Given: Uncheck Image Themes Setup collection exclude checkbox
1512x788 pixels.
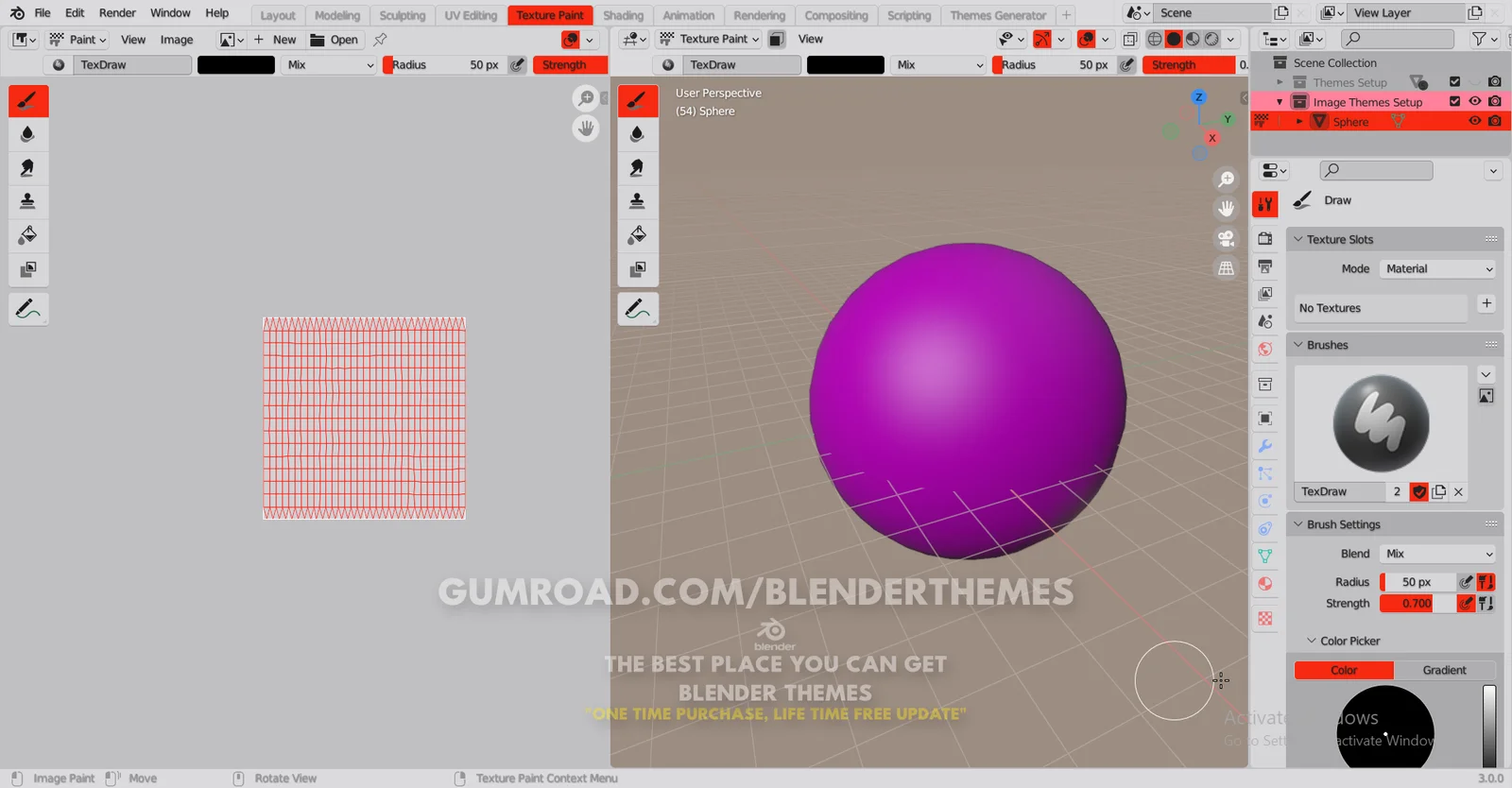Looking at the screenshot, I should (x=1454, y=101).
